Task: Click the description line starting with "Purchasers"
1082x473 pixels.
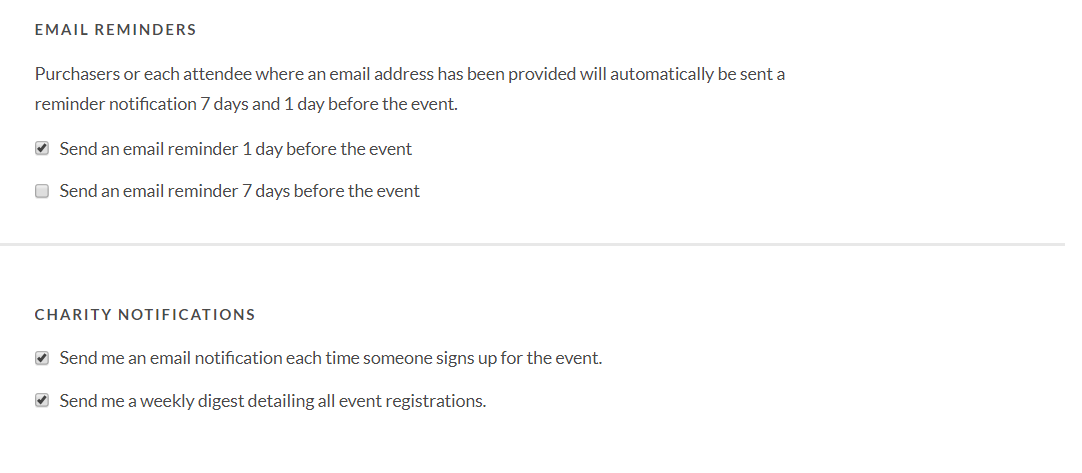Action: point(409,74)
